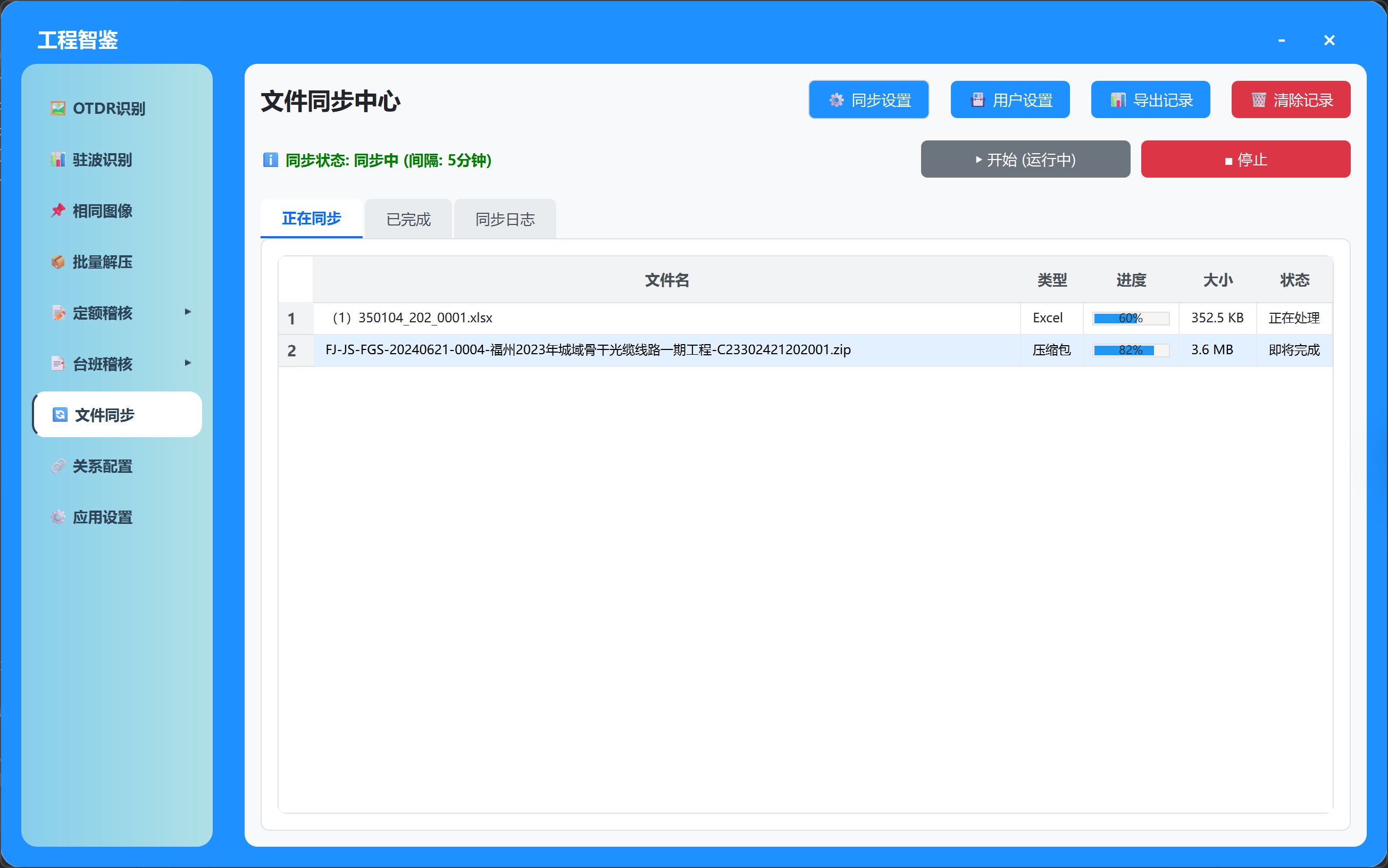
Task: Open 批量解压 from the sidebar
Action: pos(117,261)
